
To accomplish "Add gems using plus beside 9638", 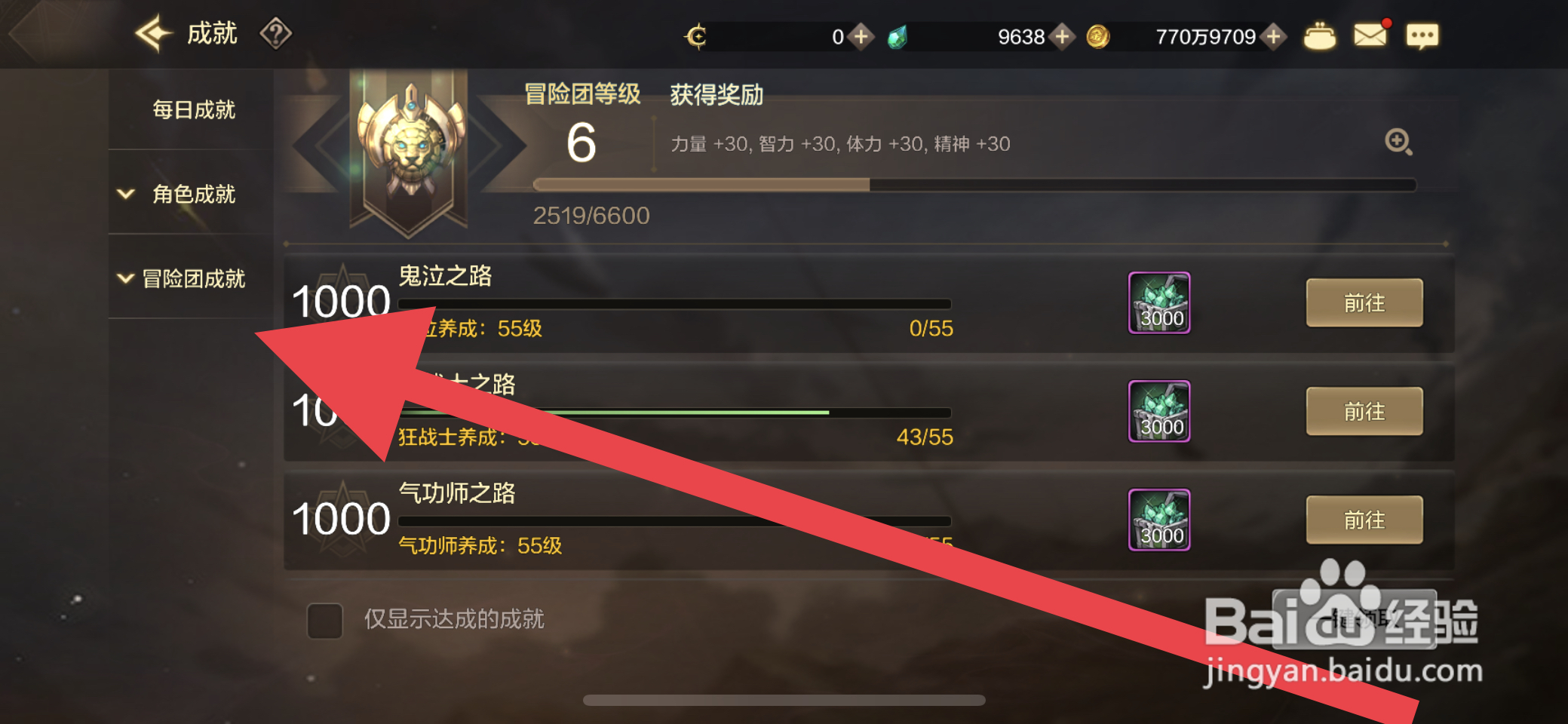I will (1062, 36).
